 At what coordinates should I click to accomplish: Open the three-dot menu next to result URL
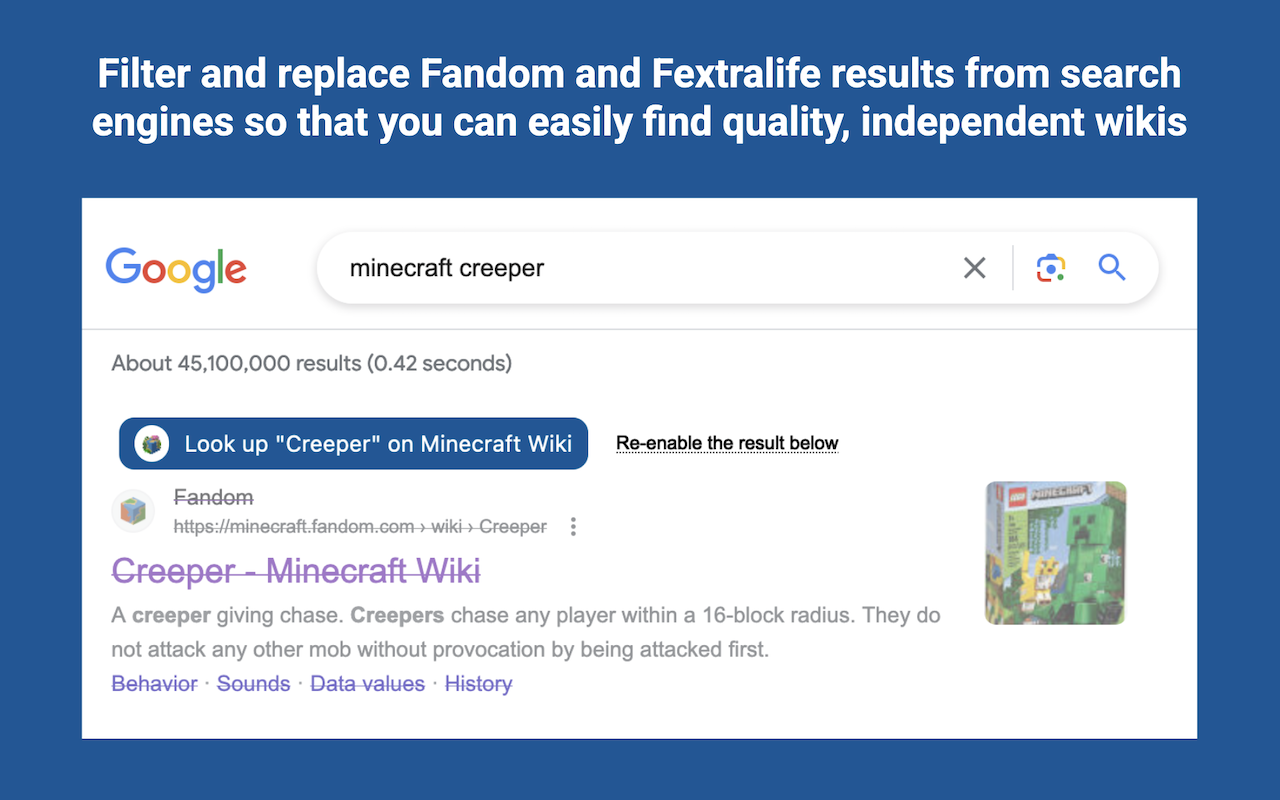tap(573, 525)
